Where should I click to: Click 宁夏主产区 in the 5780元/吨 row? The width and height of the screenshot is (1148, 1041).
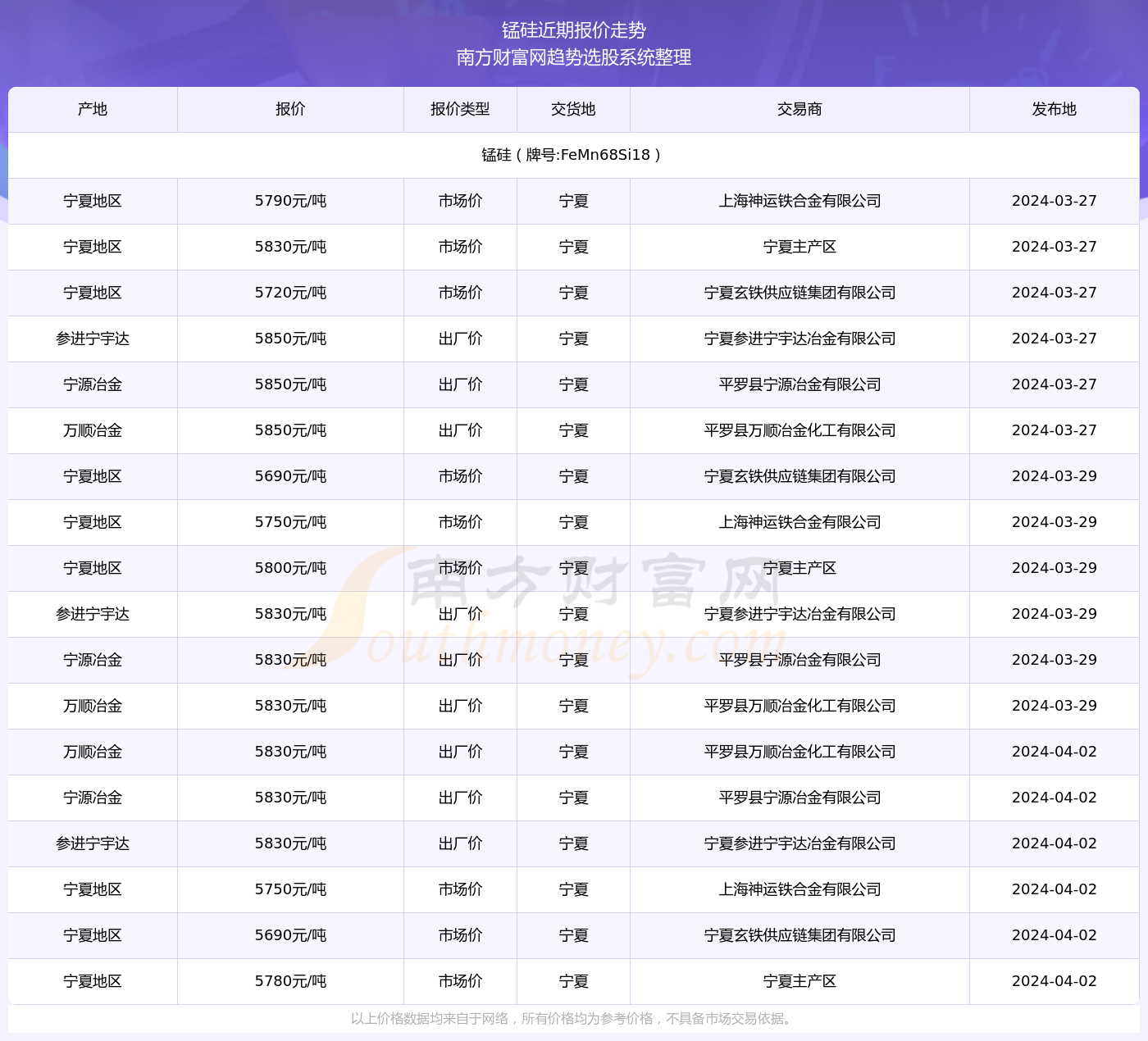(x=799, y=981)
